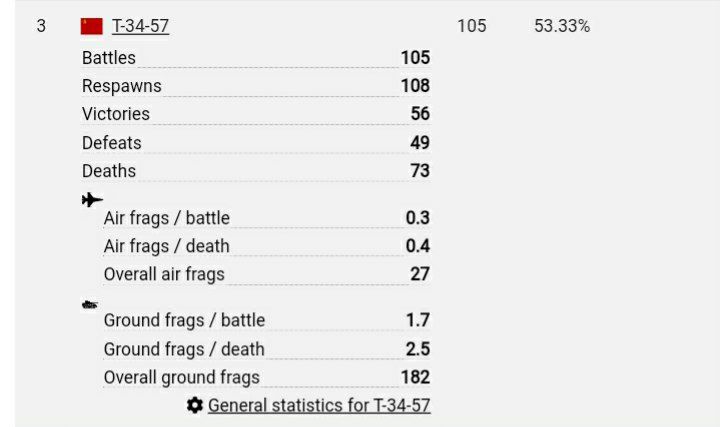Select the Defeats stat label
720x427 pixels.
click(x=112, y=143)
